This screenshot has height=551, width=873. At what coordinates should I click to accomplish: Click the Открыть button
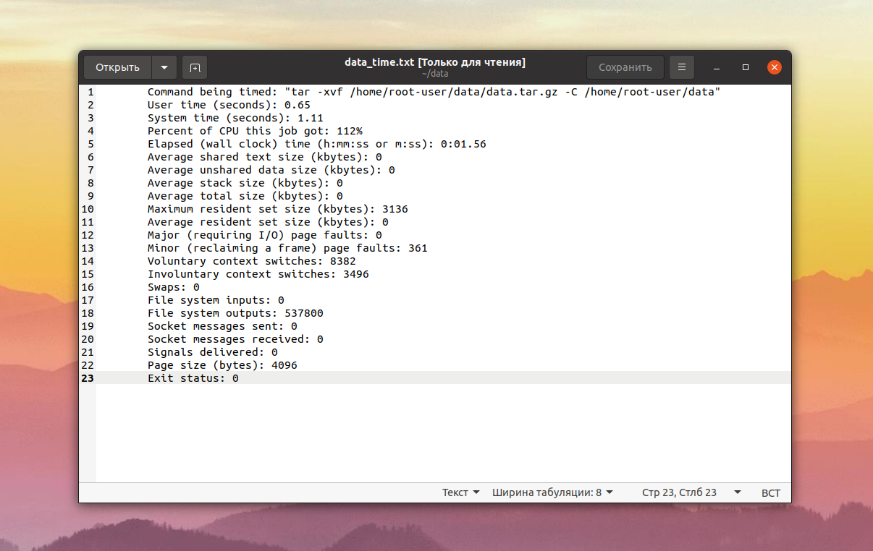[x=117, y=67]
